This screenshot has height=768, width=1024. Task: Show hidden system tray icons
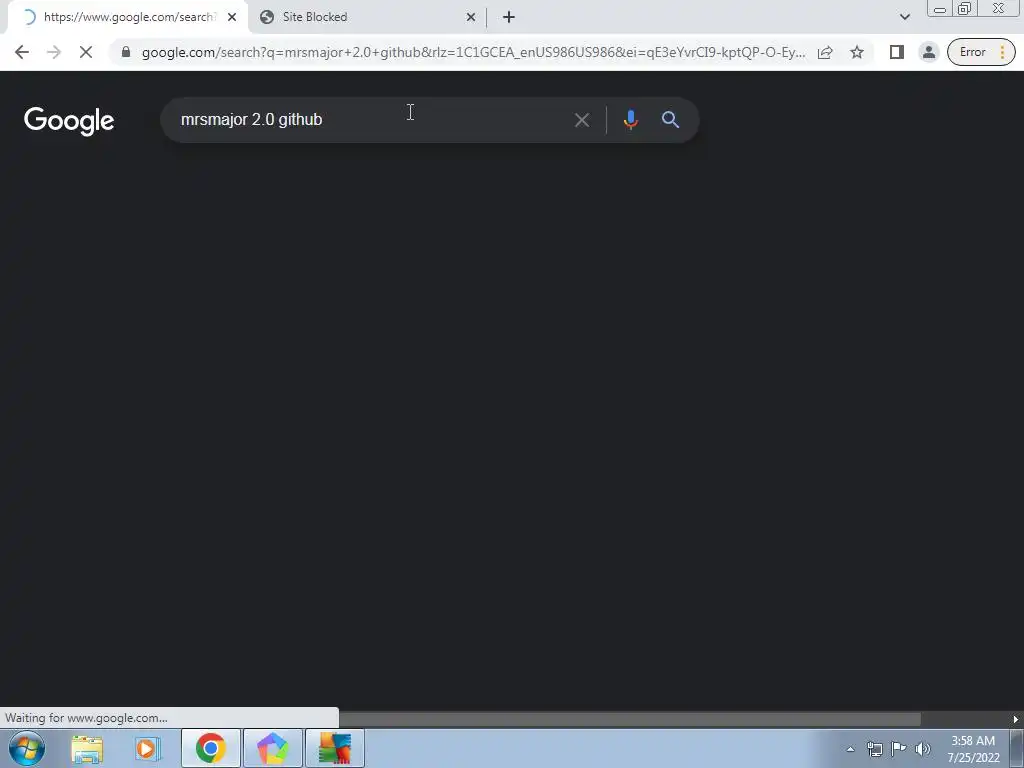pyautogui.click(x=850, y=749)
